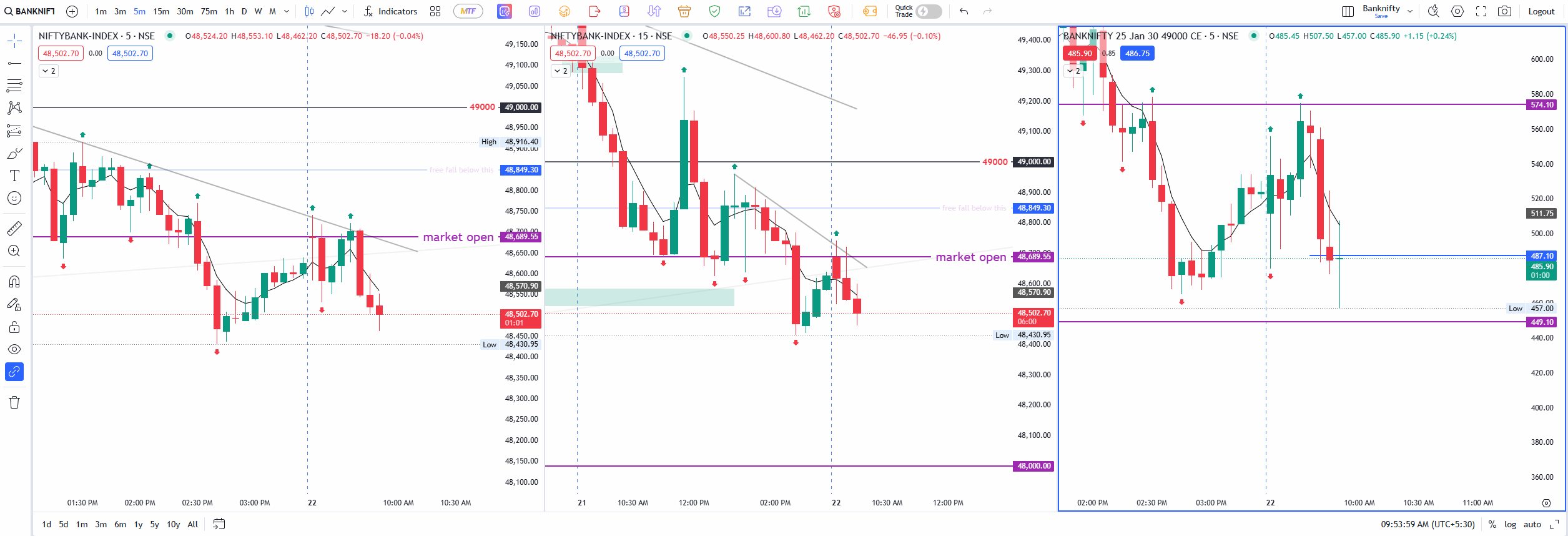This screenshot has width=1568, height=536.
Task: Open the forecasting and position tools
Action: pyautogui.click(x=14, y=131)
